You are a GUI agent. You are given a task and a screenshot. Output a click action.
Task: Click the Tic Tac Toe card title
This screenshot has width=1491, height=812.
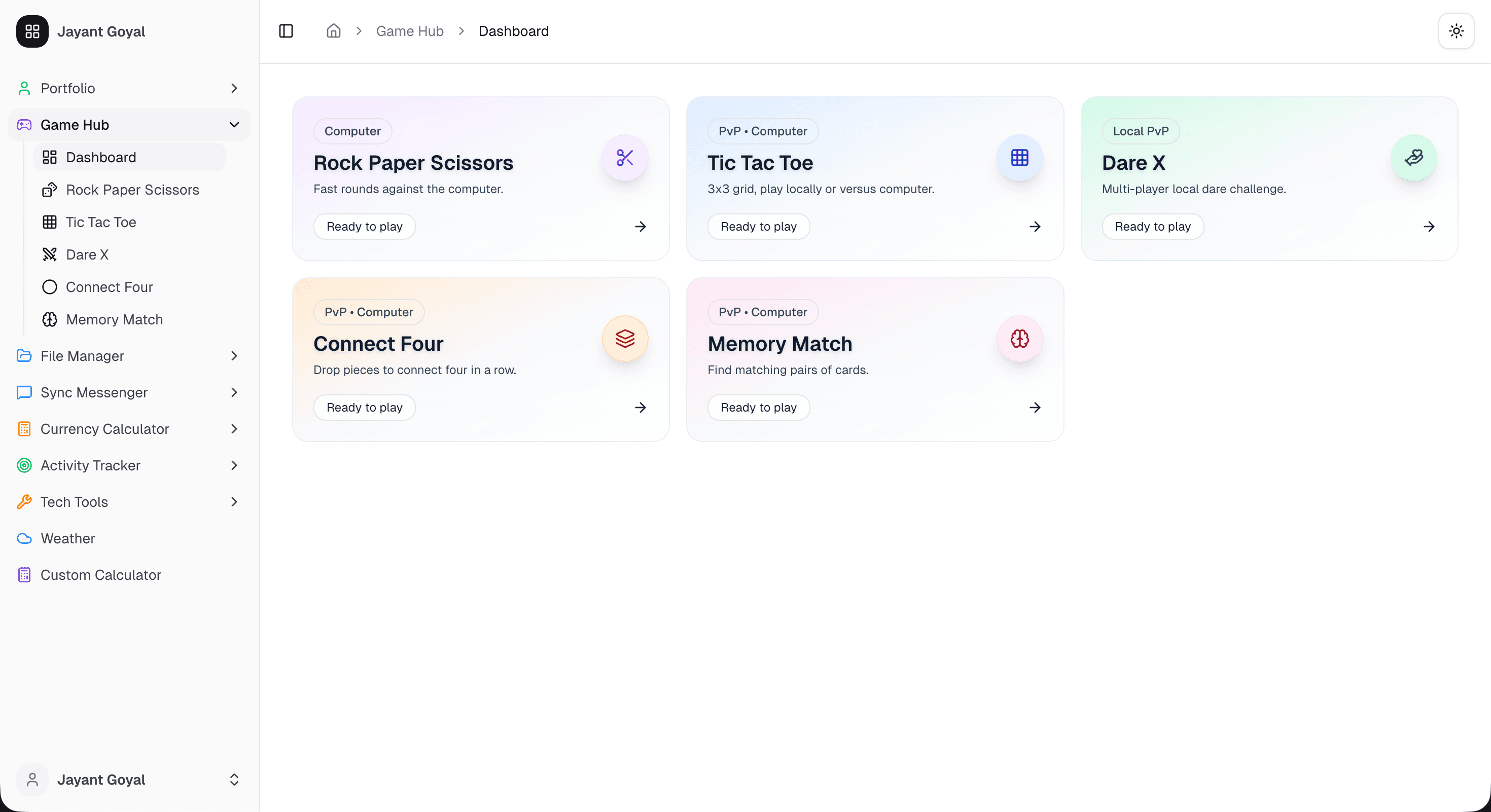(760, 163)
